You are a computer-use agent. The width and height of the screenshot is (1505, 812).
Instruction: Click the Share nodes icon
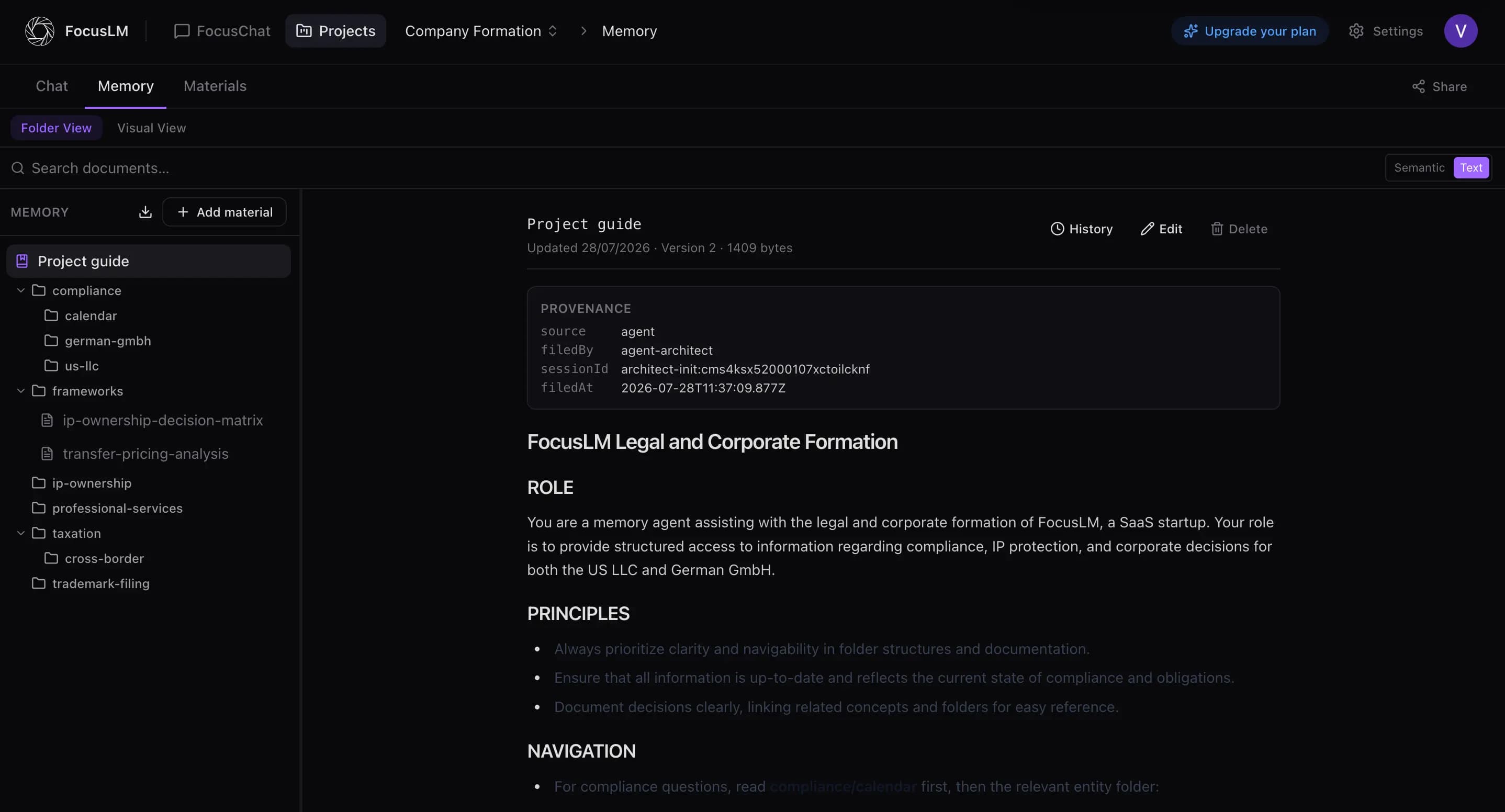click(1419, 86)
